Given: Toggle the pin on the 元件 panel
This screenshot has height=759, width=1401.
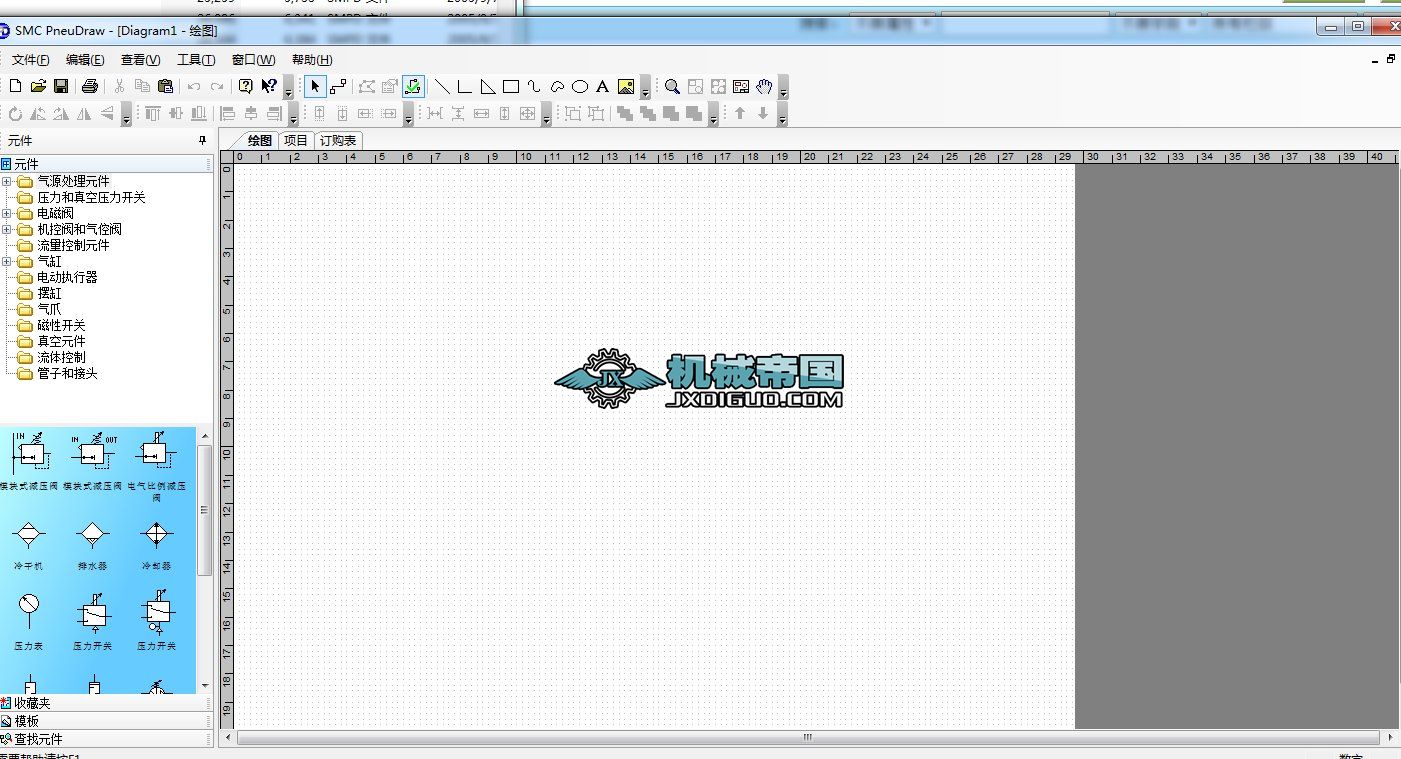Looking at the screenshot, I should point(203,141).
